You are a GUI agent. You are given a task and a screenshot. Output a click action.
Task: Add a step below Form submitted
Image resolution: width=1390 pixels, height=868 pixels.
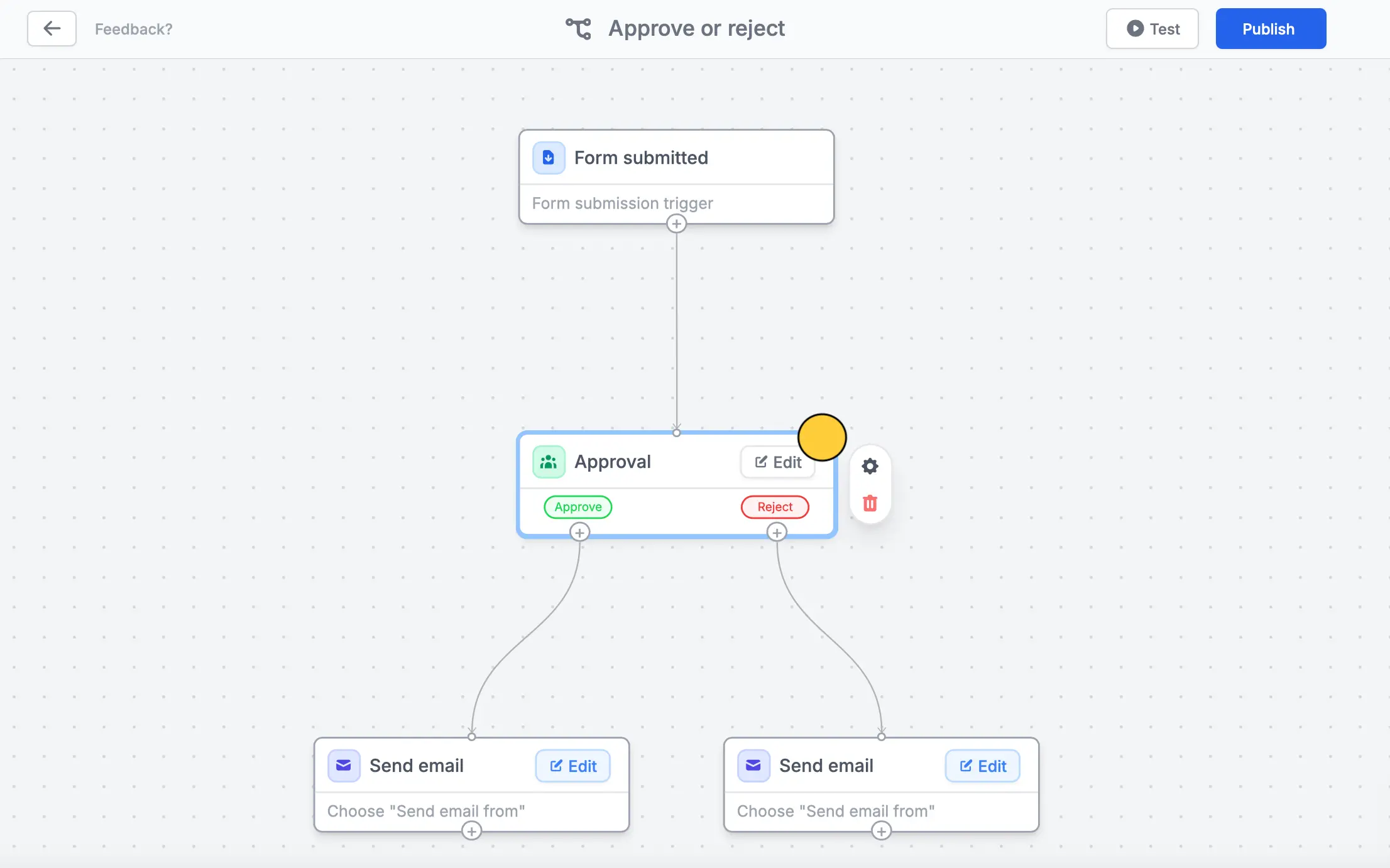(676, 224)
